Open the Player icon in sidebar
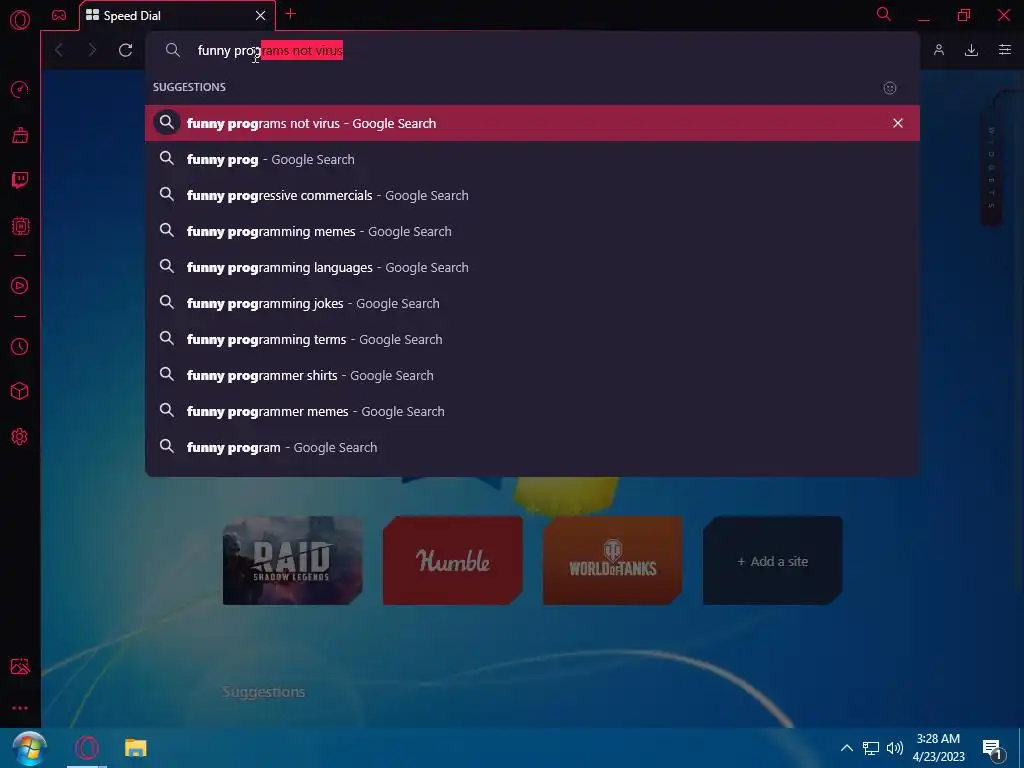The width and height of the screenshot is (1024, 768). click(20, 285)
